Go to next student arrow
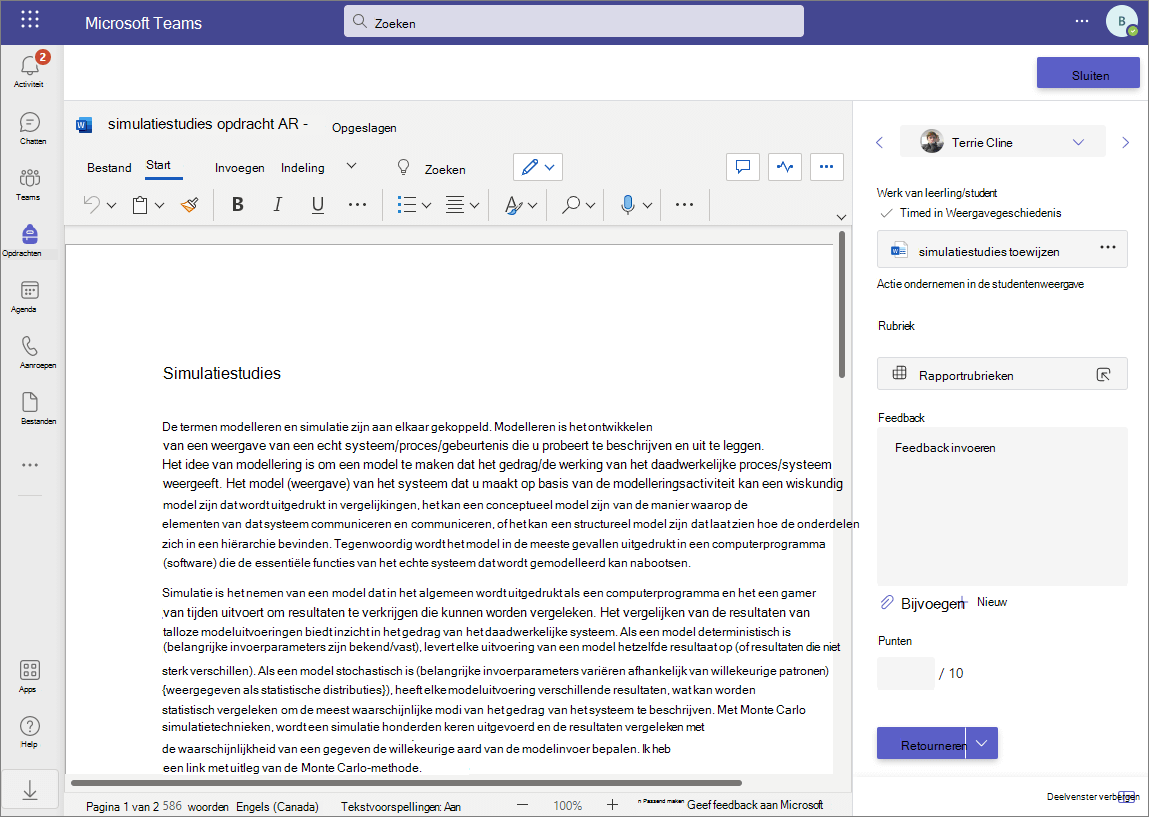 point(1126,142)
